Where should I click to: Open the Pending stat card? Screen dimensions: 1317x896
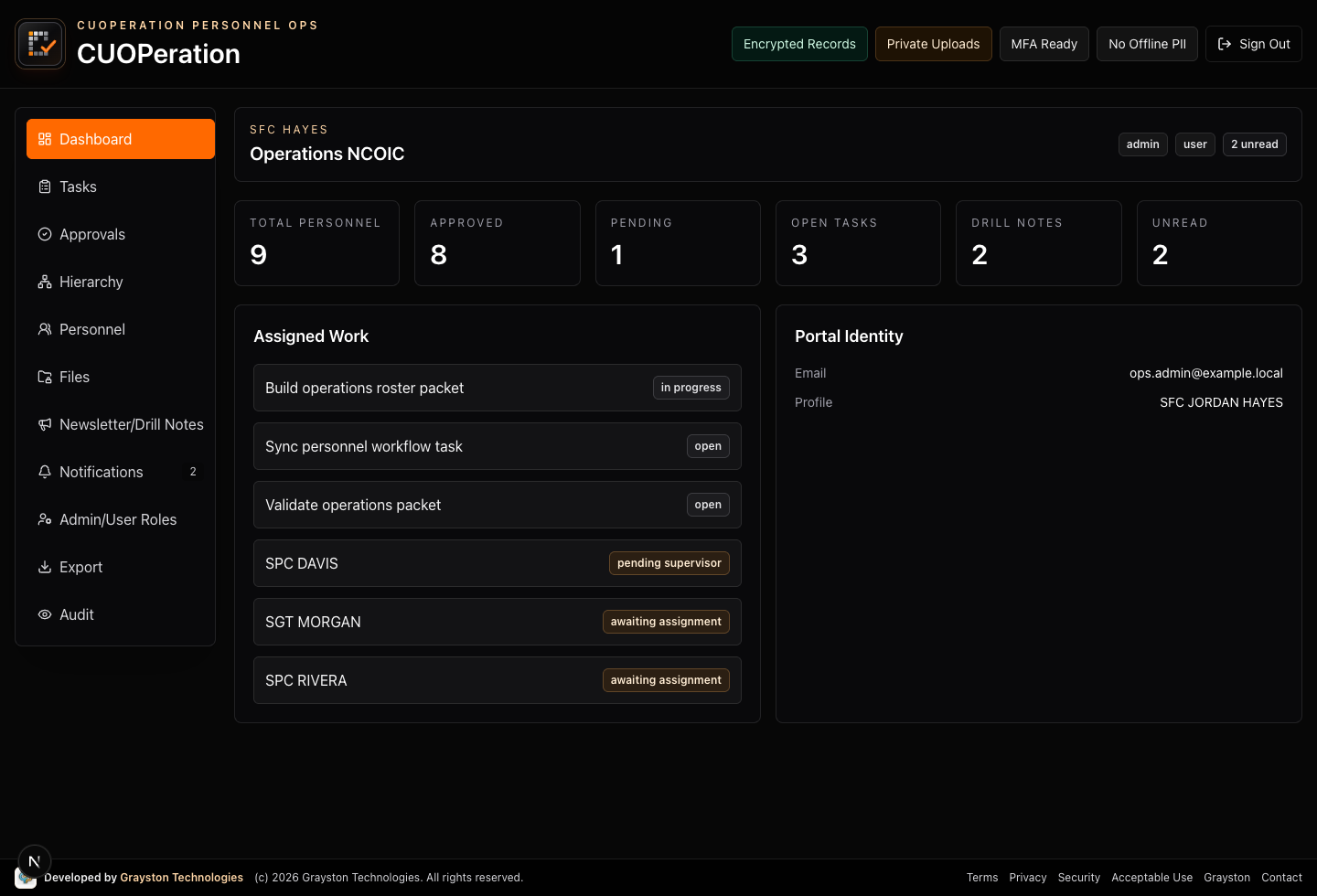click(678, 243)
